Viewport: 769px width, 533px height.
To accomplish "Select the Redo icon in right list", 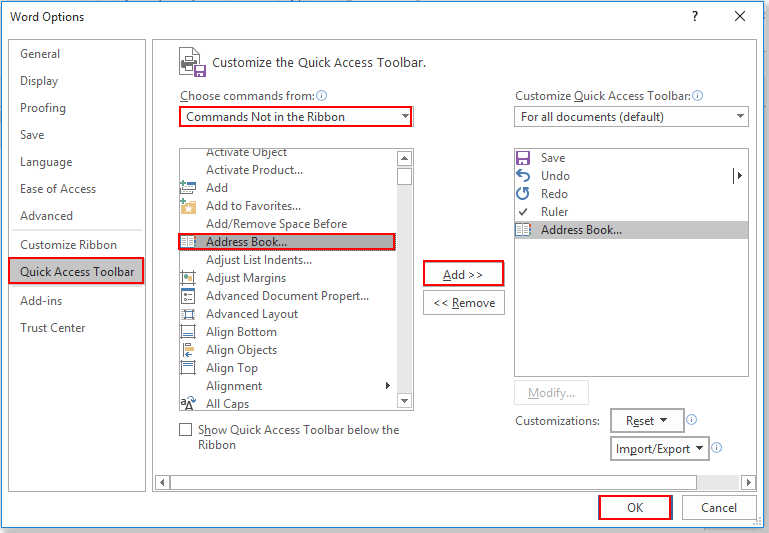I will [523, 194].
